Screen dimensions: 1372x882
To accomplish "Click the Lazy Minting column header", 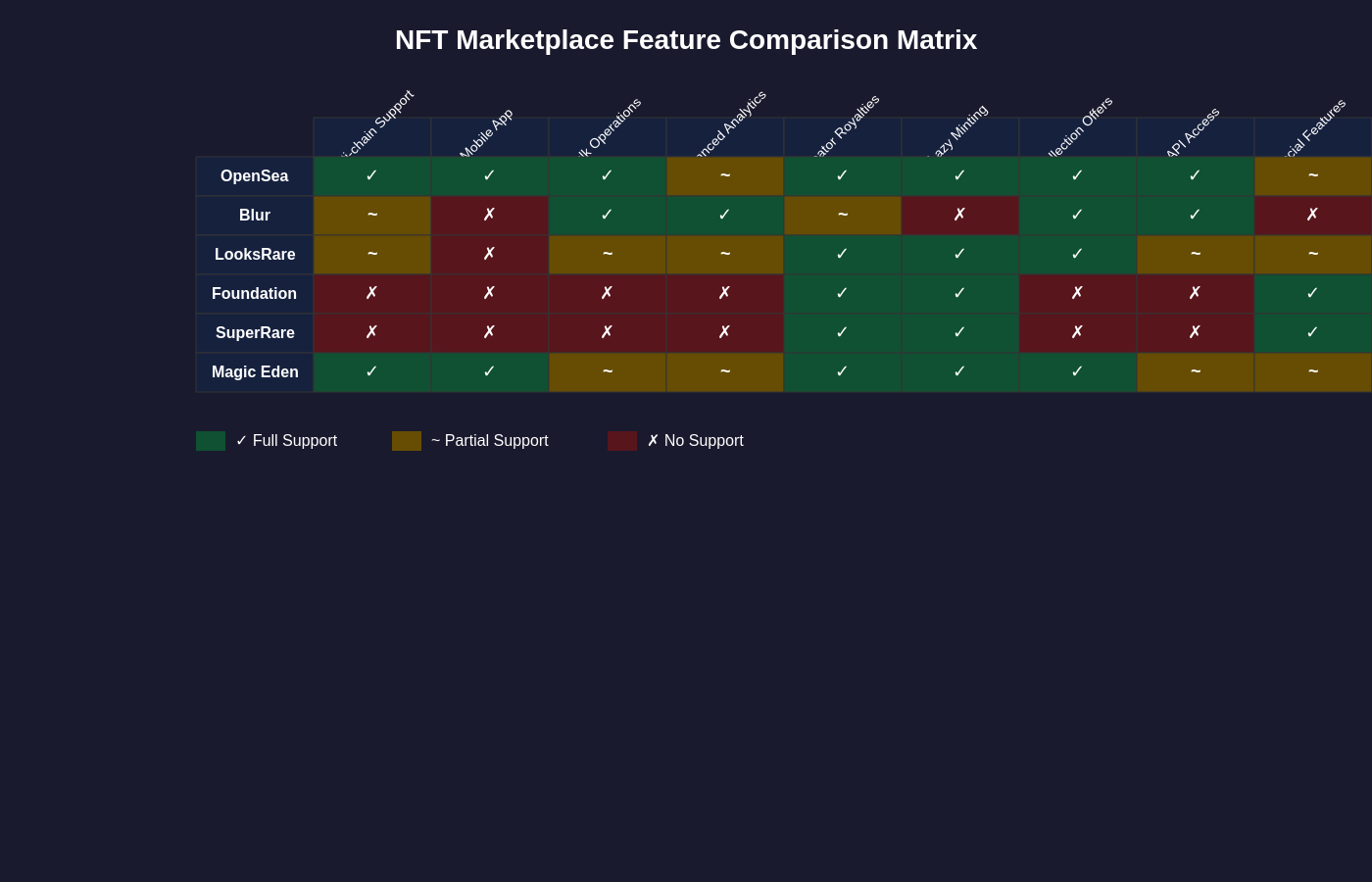I will click(960, 137).
